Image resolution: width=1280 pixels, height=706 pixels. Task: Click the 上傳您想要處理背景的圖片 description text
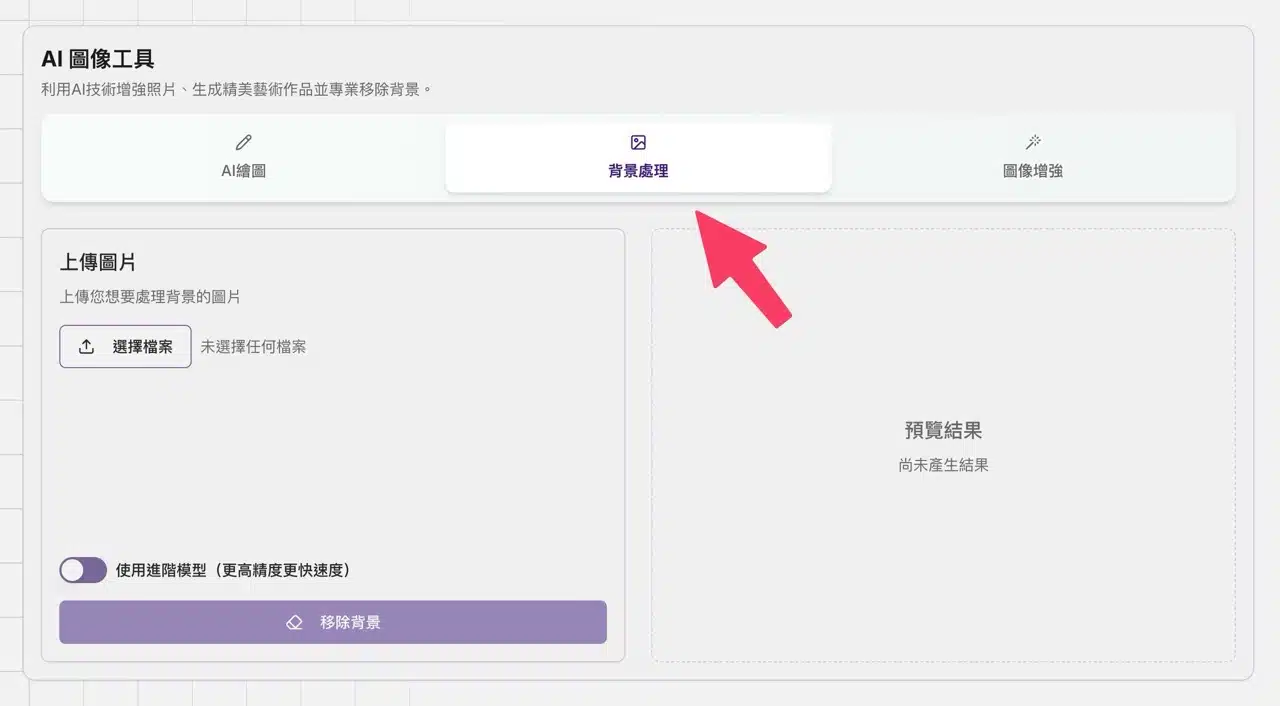click(x=150, y=297)
